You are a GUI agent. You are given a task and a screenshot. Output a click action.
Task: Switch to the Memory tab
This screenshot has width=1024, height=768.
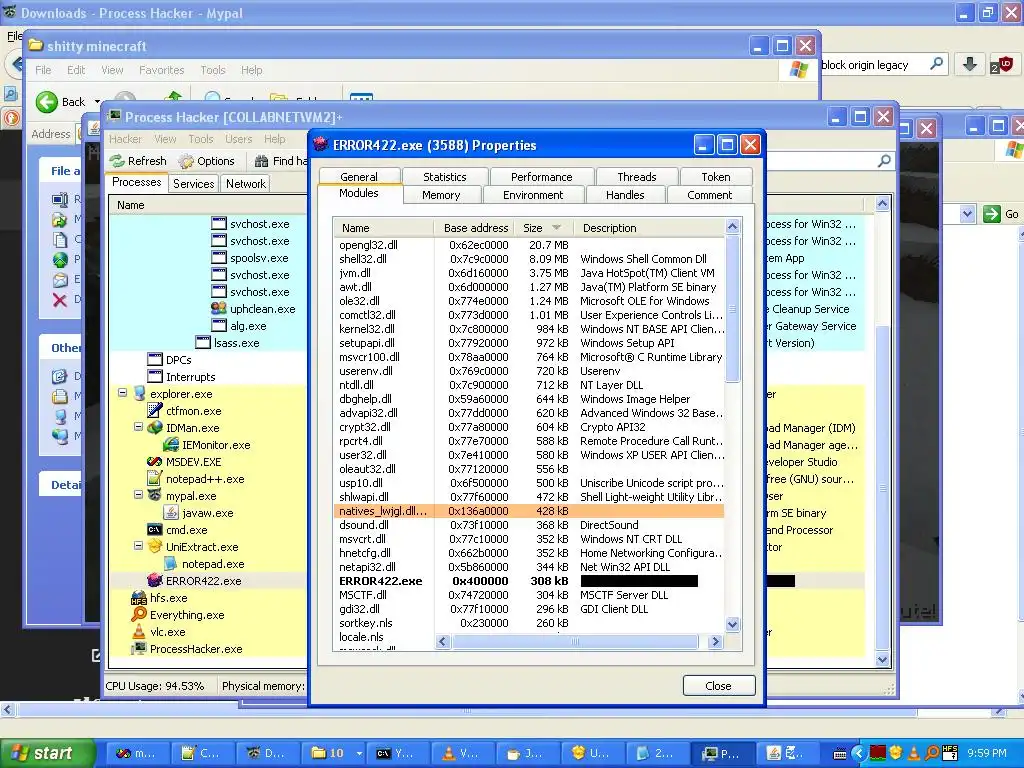tap(441, 195)
